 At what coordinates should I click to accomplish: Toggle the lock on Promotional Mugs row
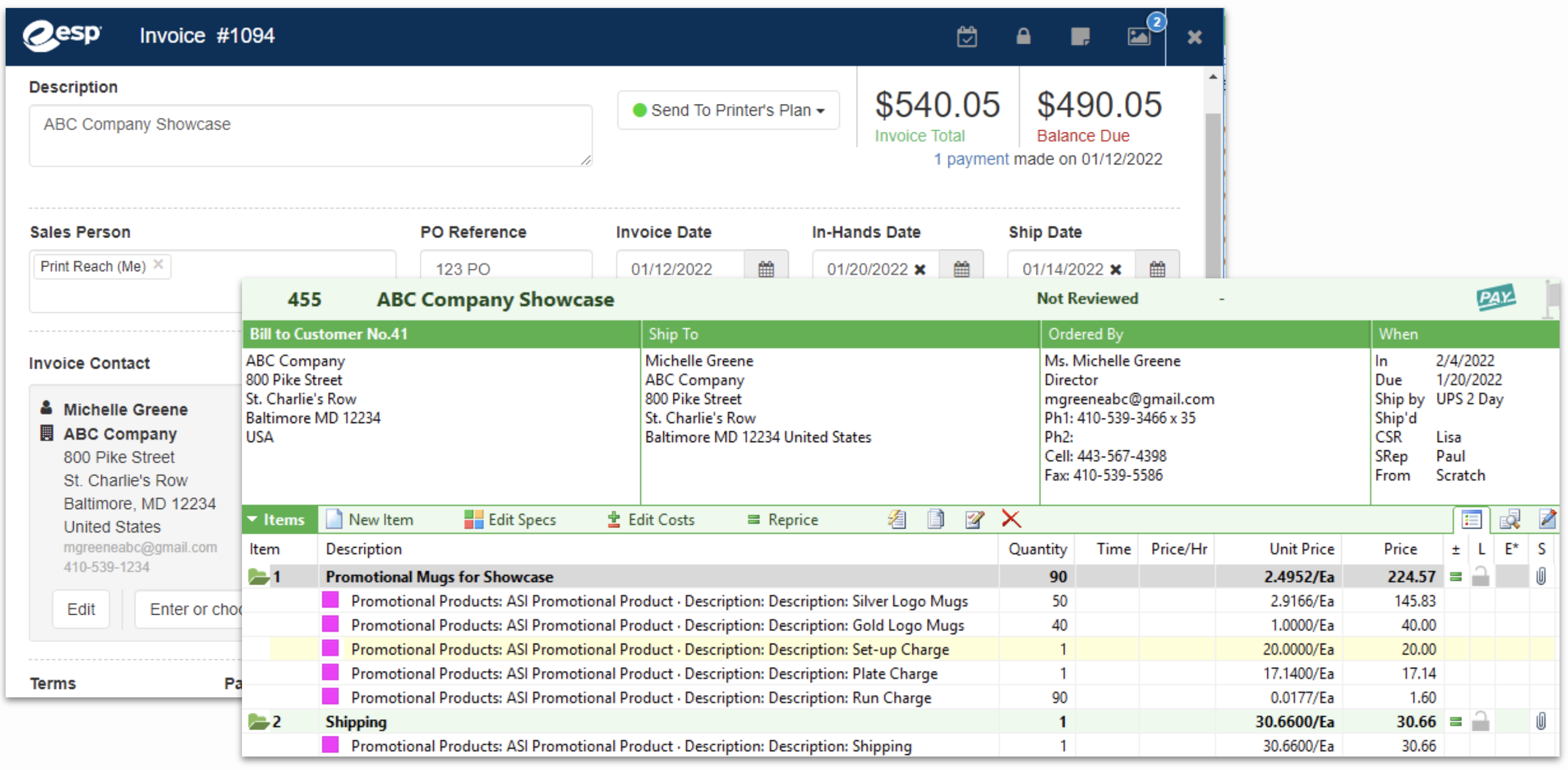pyautogui.click(x=1480, y=577)
